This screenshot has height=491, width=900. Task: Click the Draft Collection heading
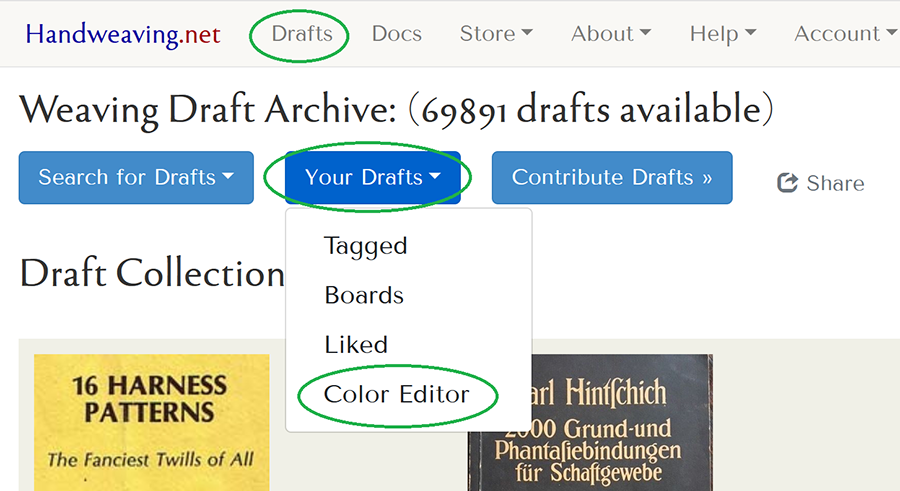coord(152,273)
